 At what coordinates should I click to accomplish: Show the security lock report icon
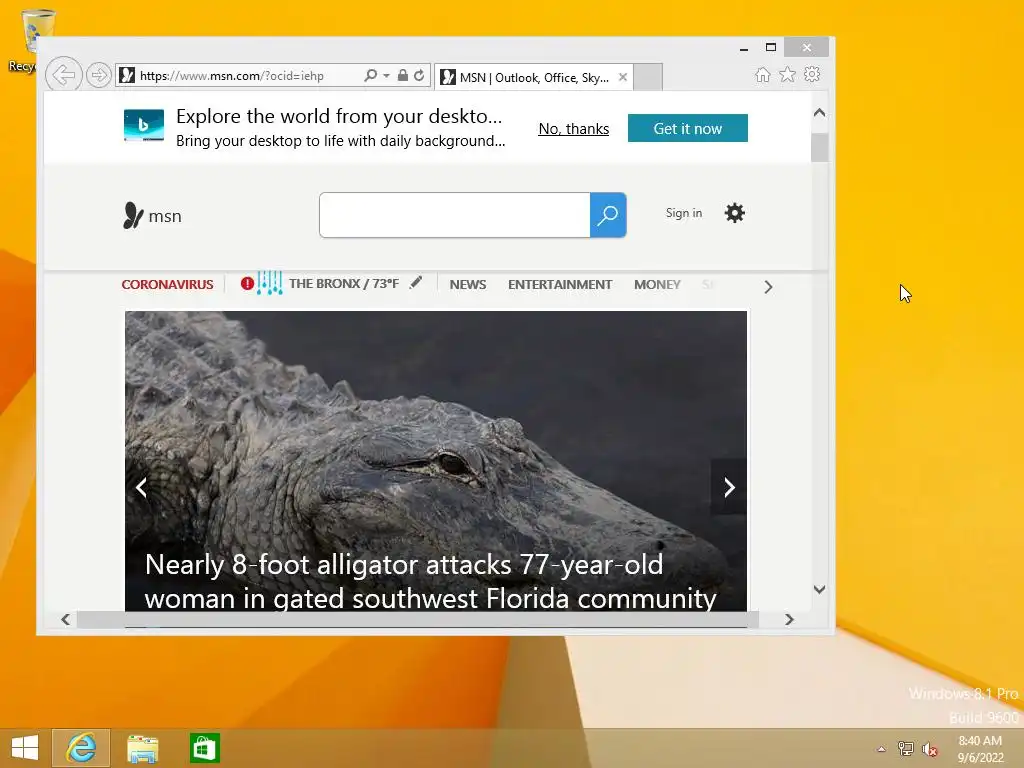[x=403, y=76]
